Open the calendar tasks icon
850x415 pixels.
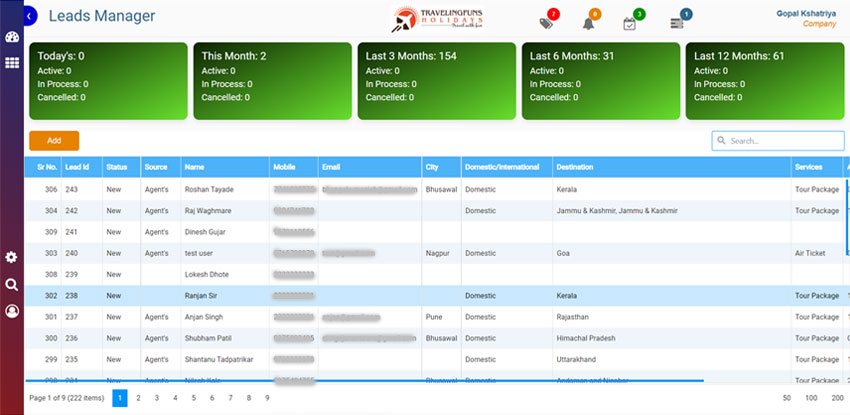coord(630,23)
